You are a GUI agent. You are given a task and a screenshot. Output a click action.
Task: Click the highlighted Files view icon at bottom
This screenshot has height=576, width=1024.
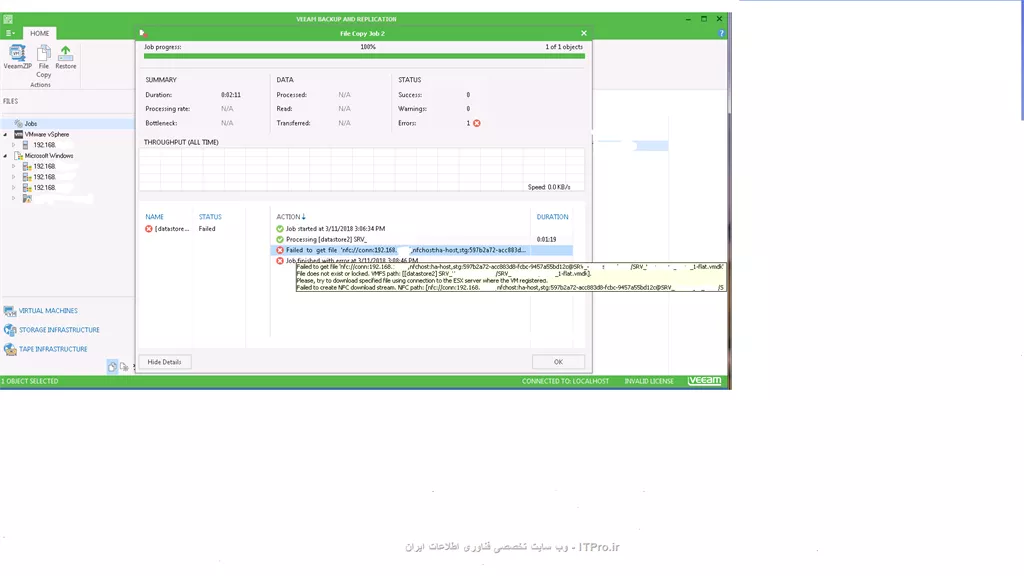[x=112, y=367]
